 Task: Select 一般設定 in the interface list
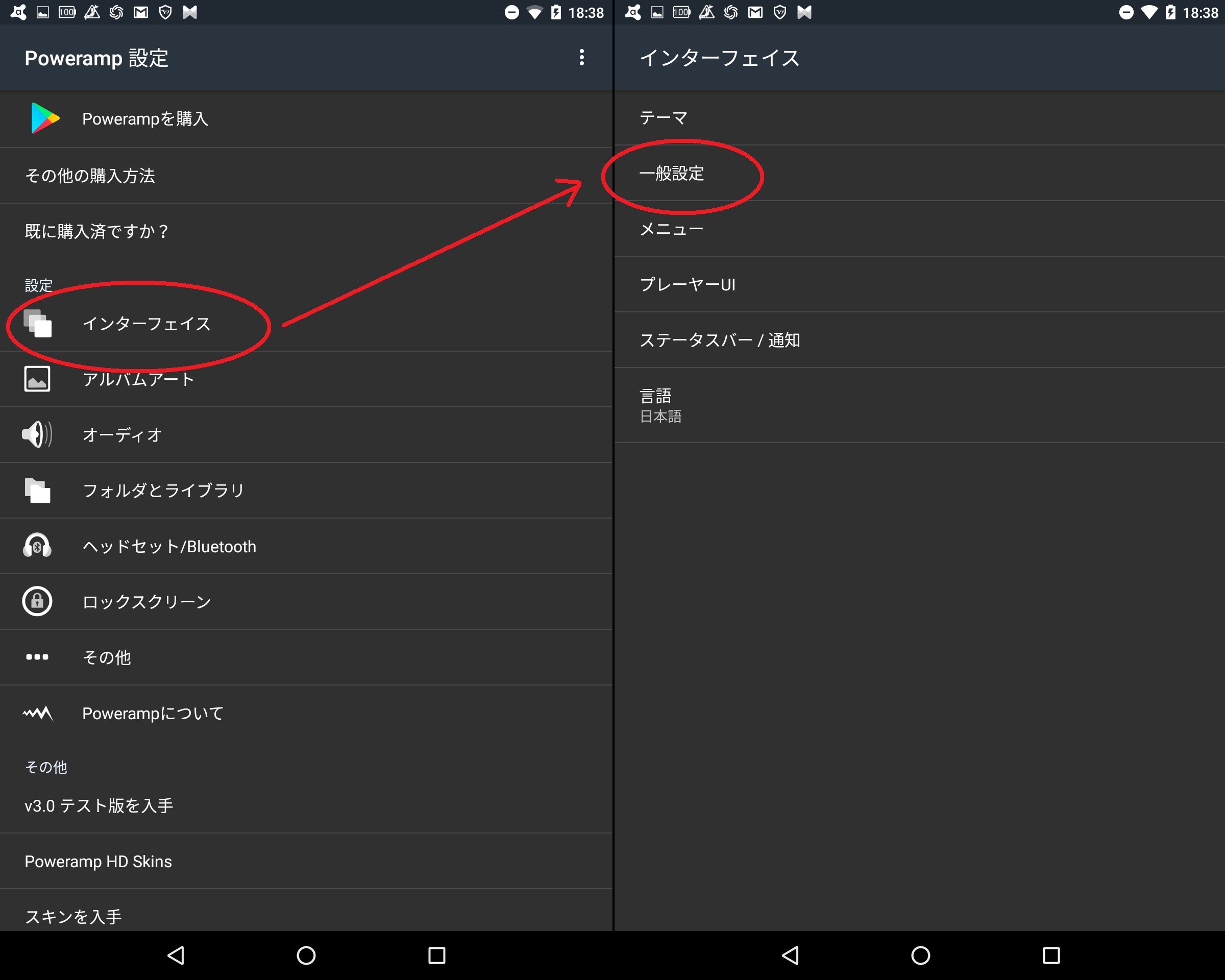click(x=919, y=173)
